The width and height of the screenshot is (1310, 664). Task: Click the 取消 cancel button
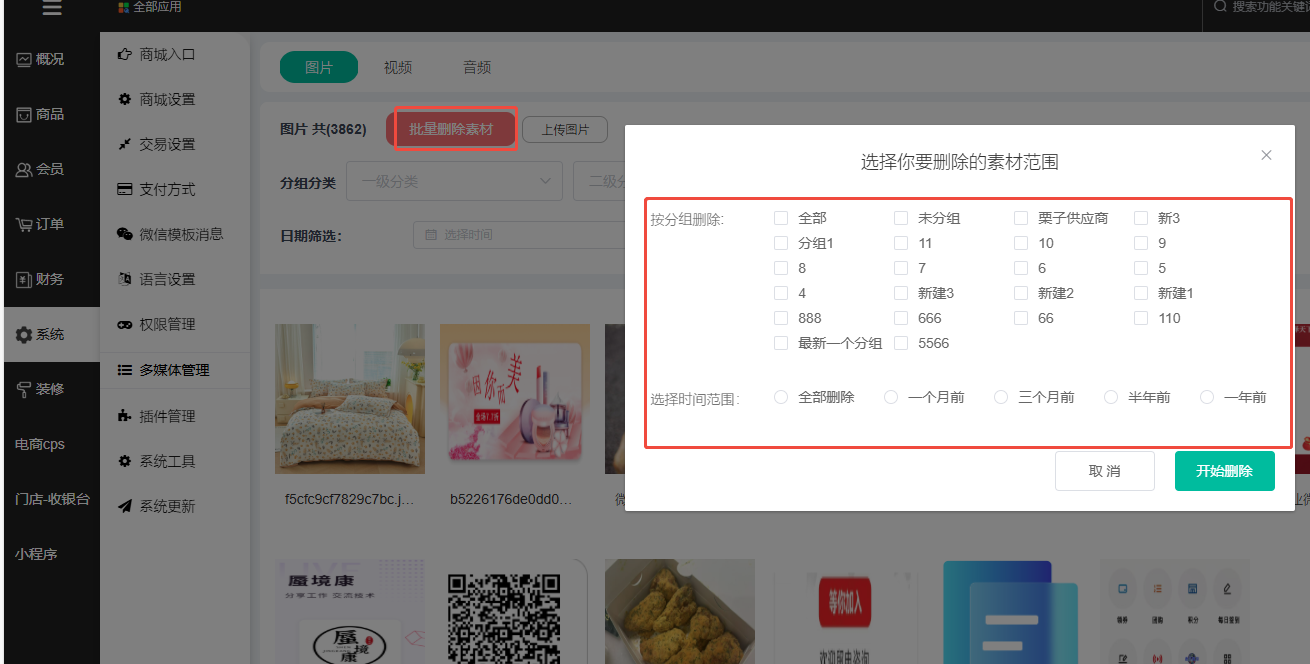tap(1104, 471)
